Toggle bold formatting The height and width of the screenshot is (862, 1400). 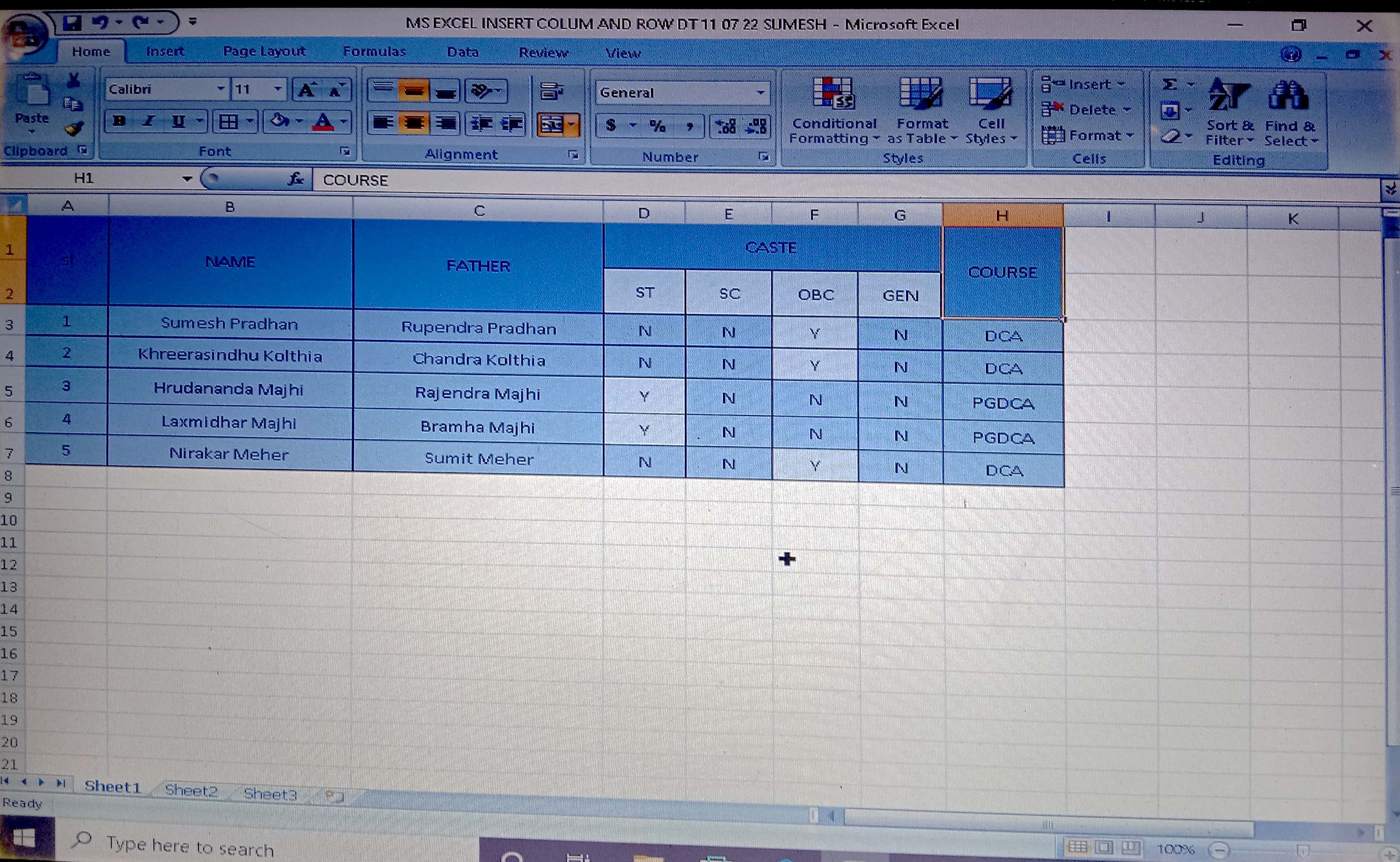[119, 121]
